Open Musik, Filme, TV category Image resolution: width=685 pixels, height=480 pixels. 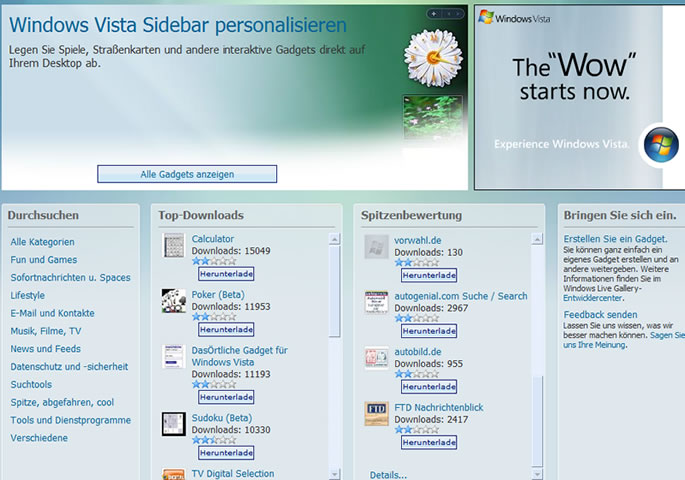point(46,331)
